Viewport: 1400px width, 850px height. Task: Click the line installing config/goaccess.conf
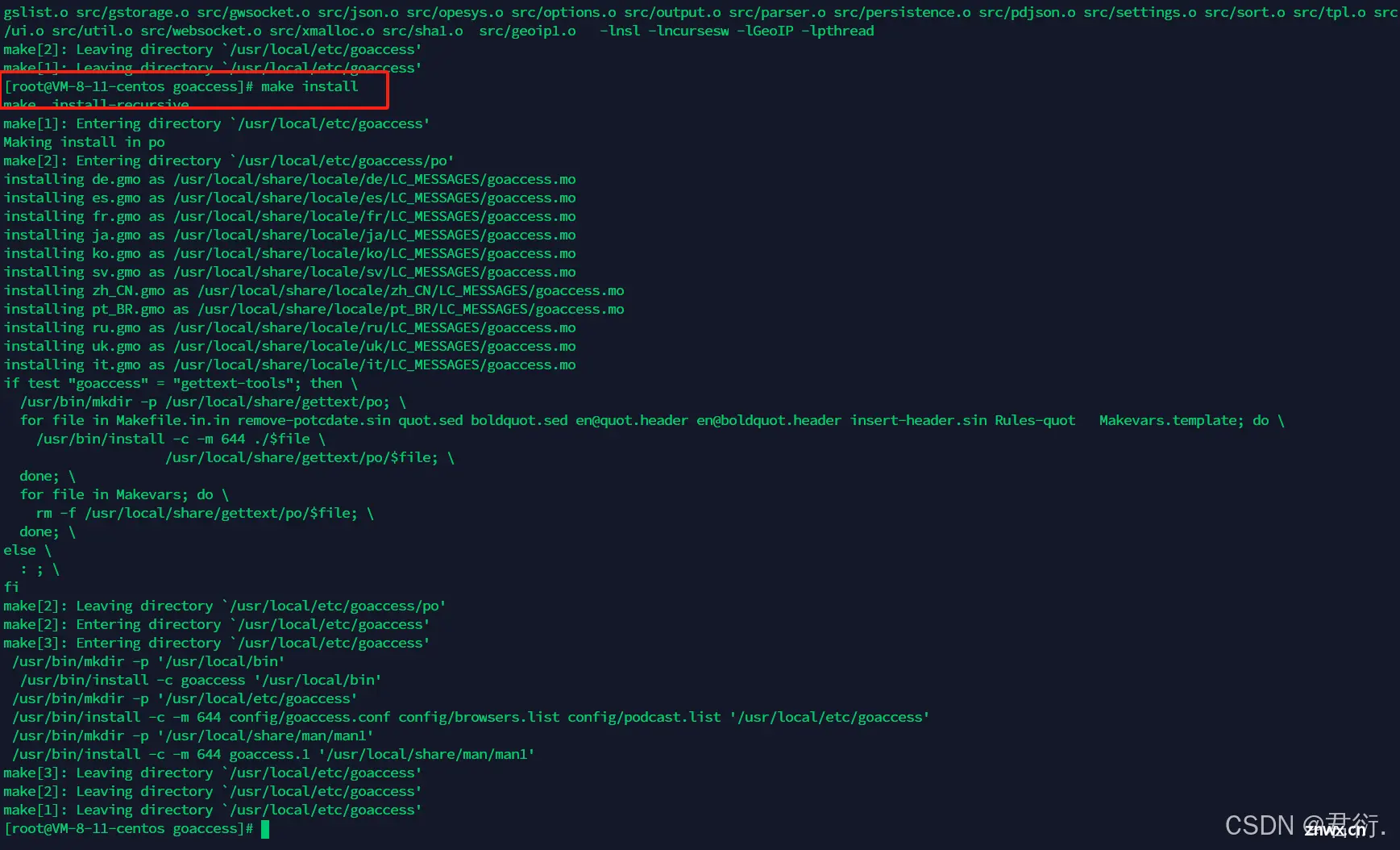(471, 717)
